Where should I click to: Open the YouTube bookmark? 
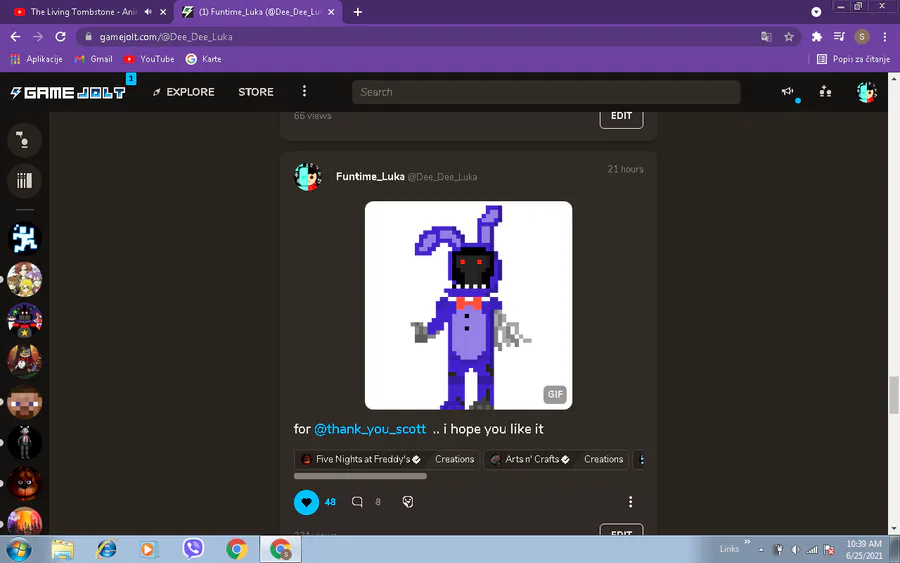click(149, 59)
